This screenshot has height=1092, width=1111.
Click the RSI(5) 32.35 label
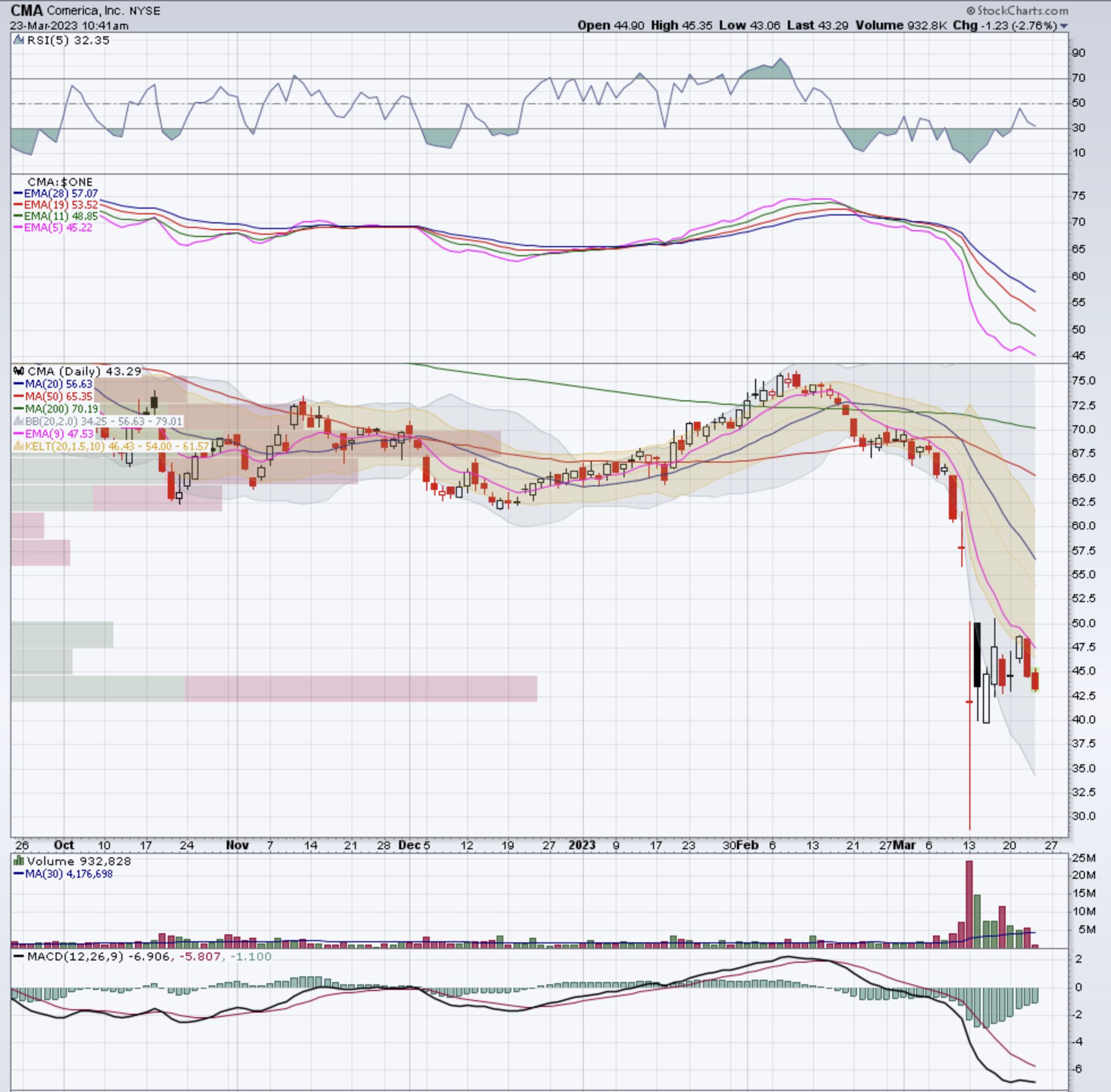pos(68,40)
